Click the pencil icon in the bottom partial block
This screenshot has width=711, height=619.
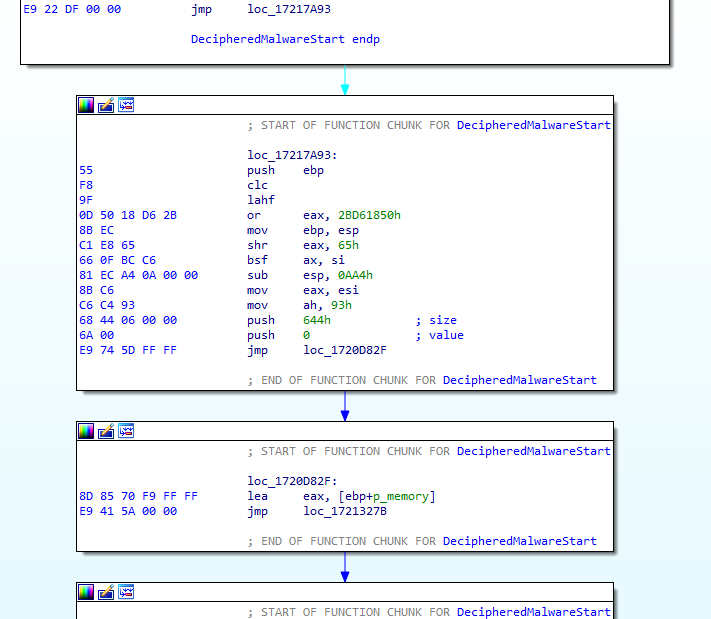[106, 592]
